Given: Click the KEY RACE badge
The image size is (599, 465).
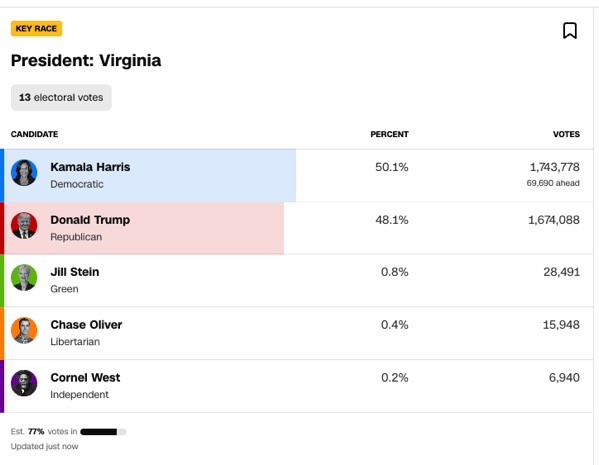Looking at the screenshot, I should click(x=36, y=29).
